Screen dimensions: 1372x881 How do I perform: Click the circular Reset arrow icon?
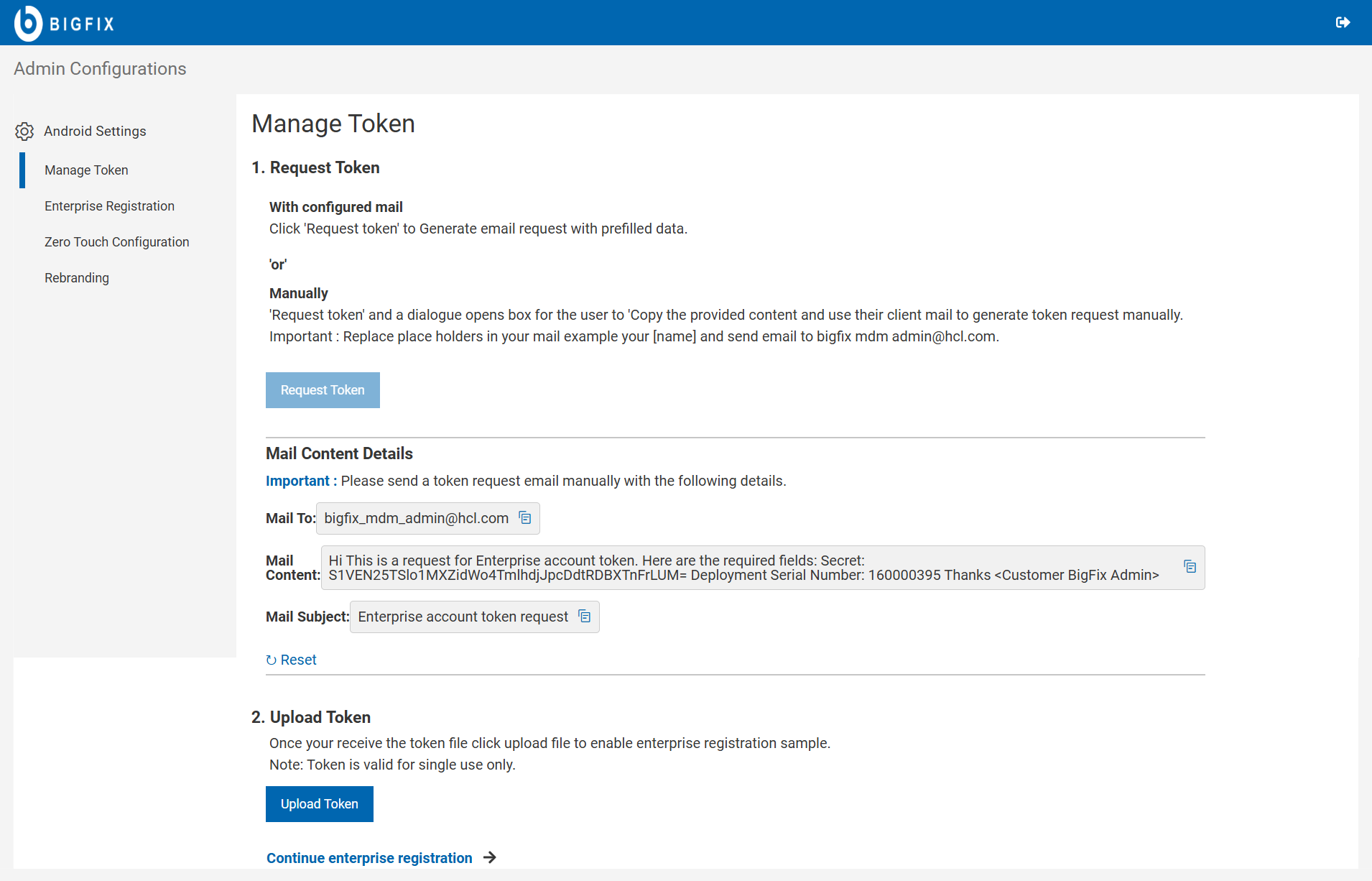(272, 660)
